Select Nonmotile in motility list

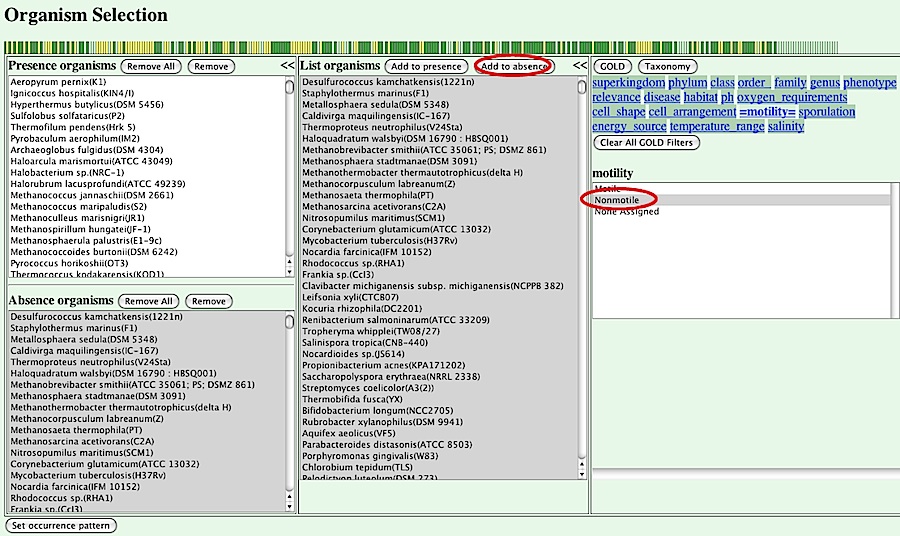coord(618,200)
